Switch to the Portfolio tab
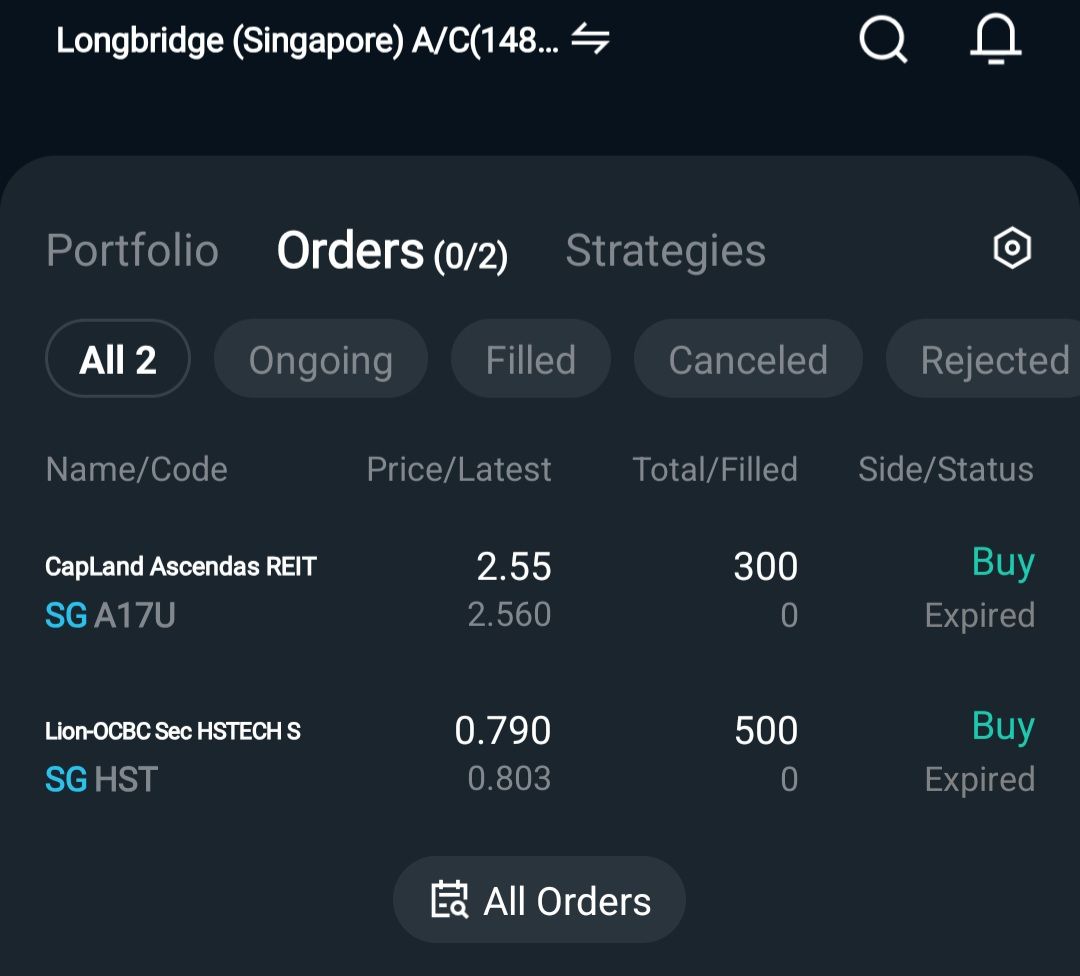The height and width of the screenshot is (976, 1080). pos(132,250)
